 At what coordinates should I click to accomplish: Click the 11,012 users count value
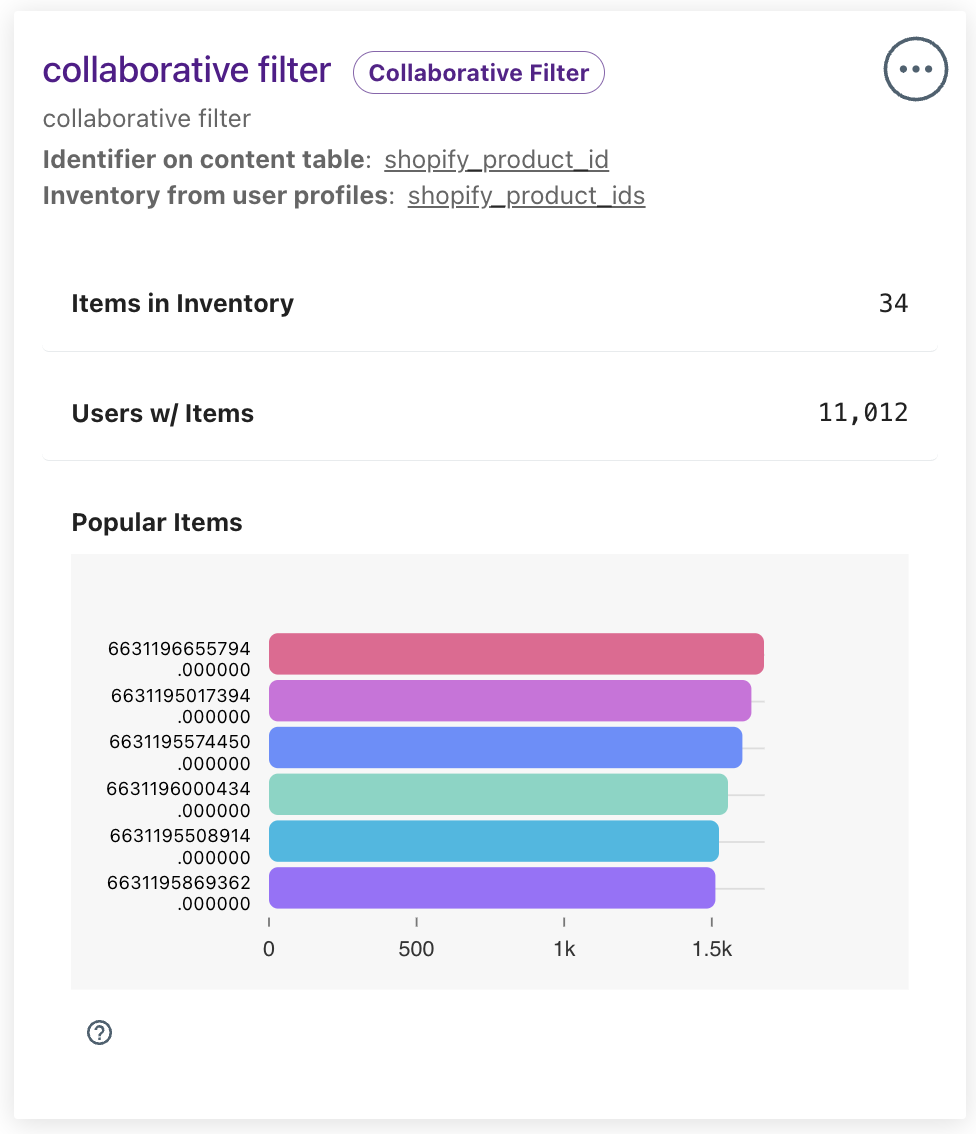tap(863, 413)
